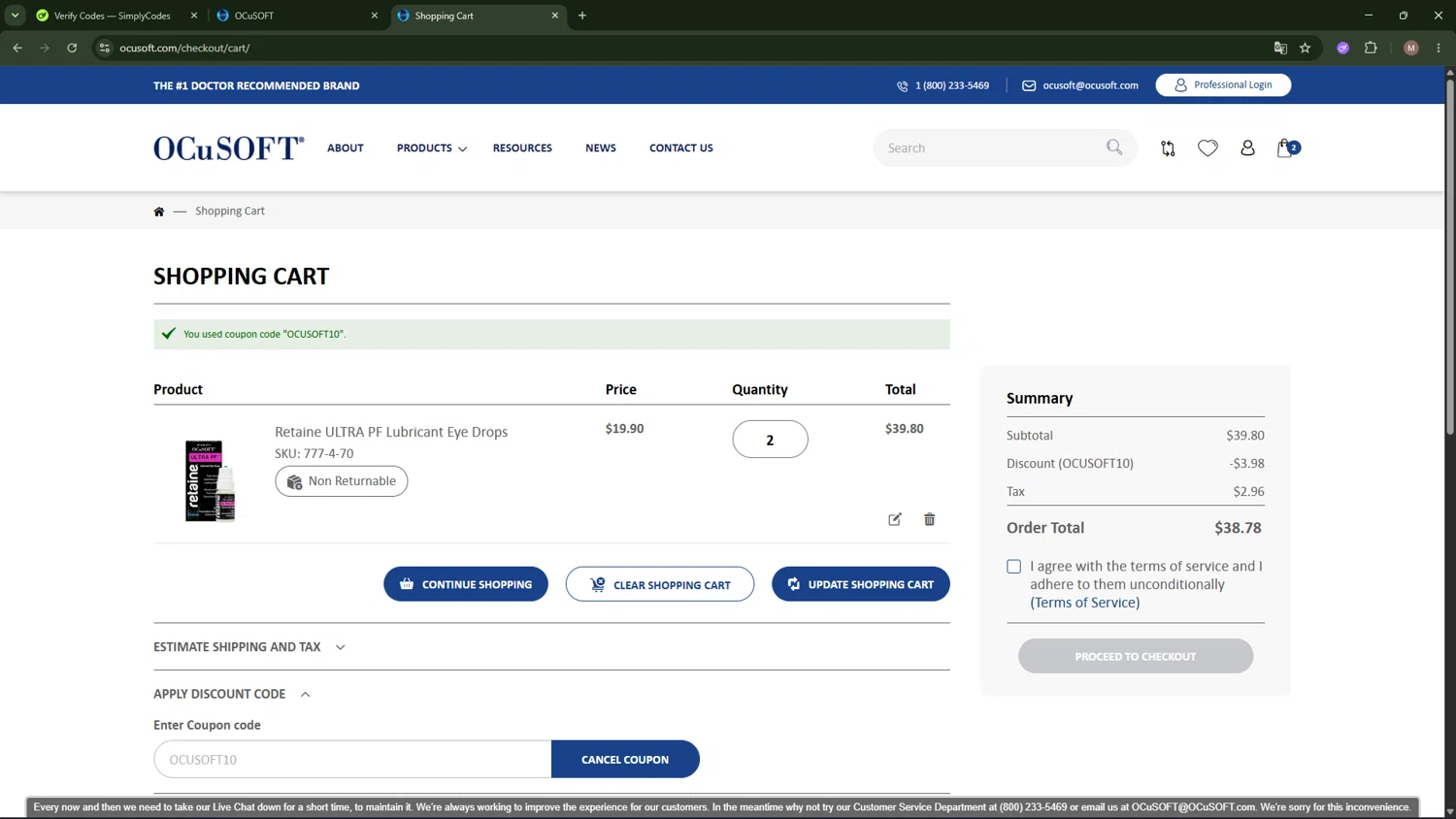The height and width of the screenshot is (819, 1456).
Task: Click the Cancel Coupon button
Action: pos(625,760)
